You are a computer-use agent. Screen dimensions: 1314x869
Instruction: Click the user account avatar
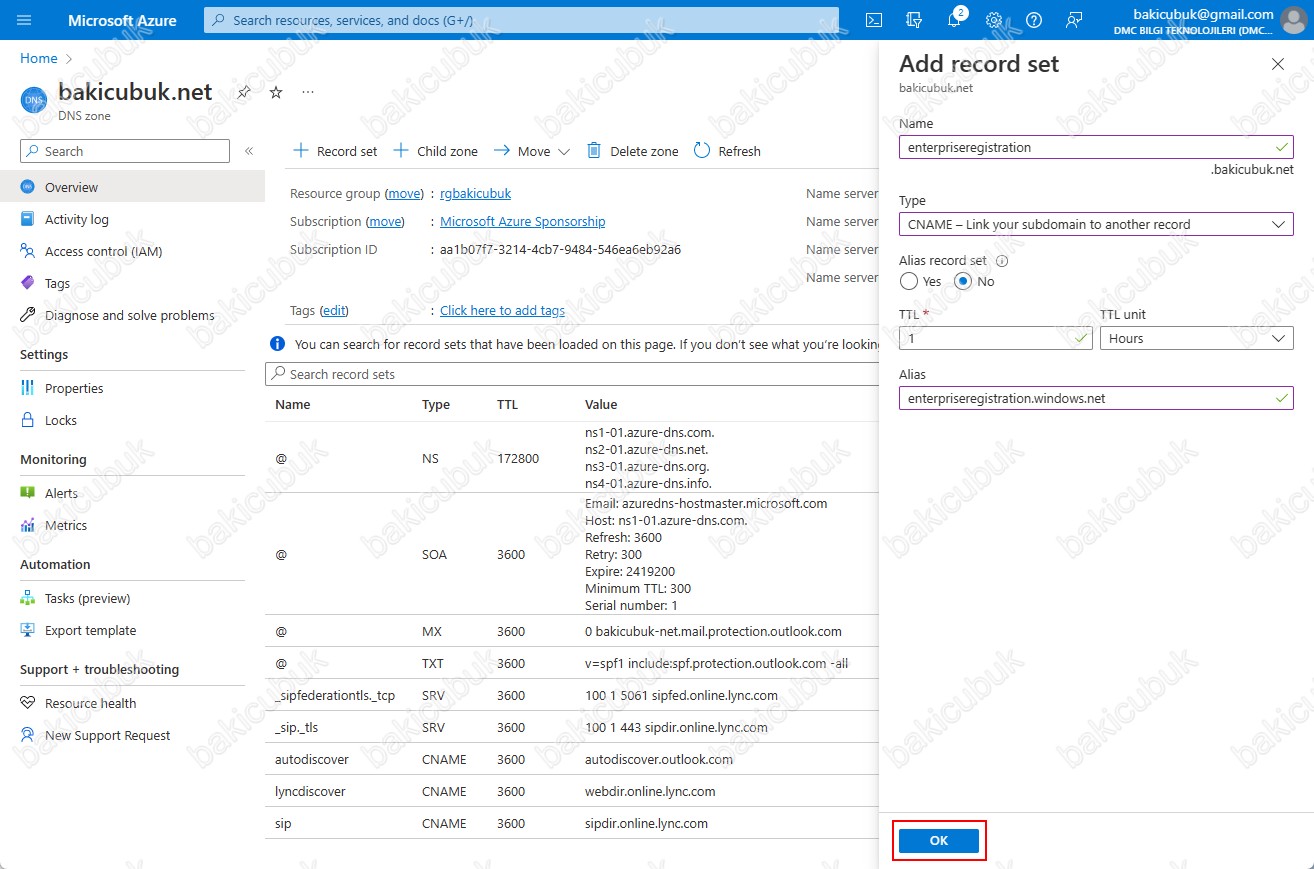click(1293, 20)
